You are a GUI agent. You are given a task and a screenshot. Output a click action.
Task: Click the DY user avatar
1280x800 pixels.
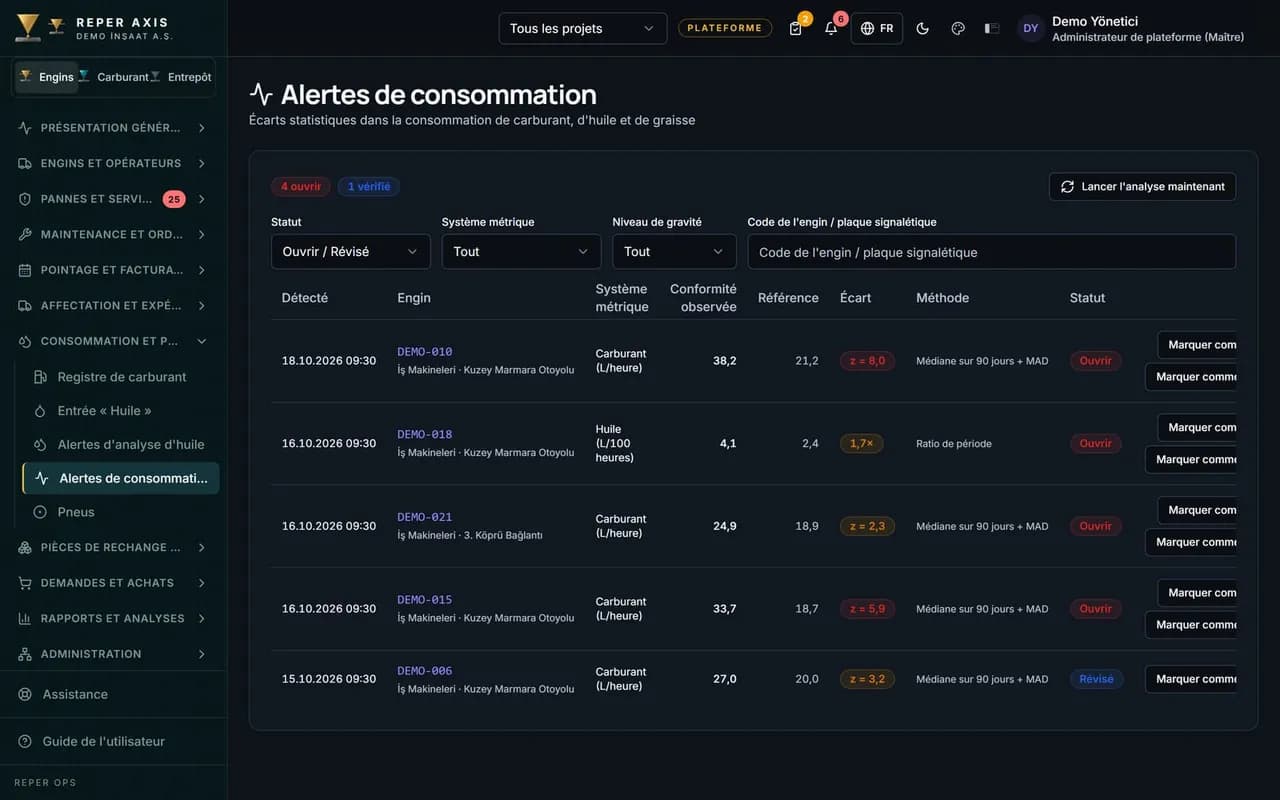(1031, 28)
